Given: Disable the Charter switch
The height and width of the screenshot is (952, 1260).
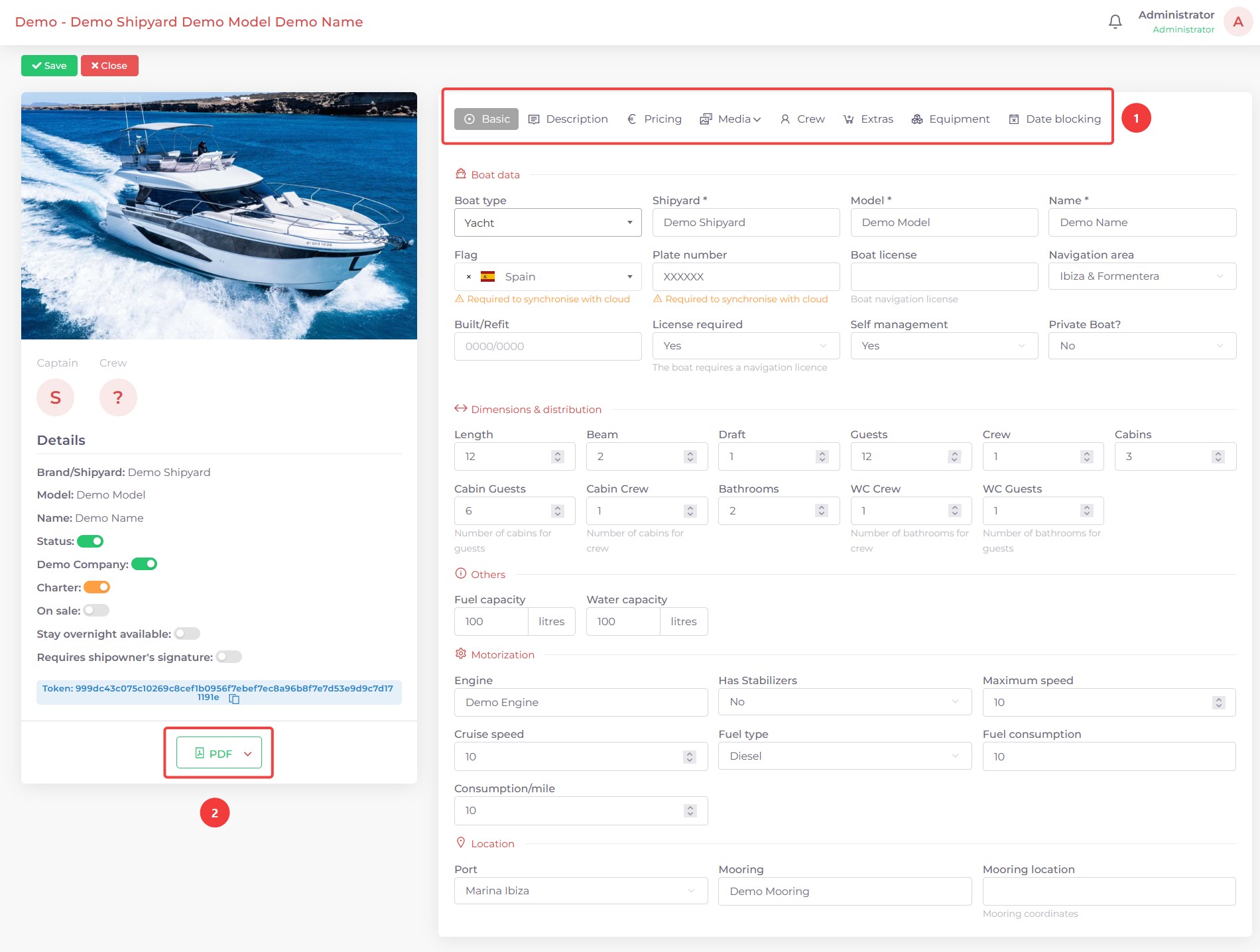Looking at the screenshot, I should 97,587.
